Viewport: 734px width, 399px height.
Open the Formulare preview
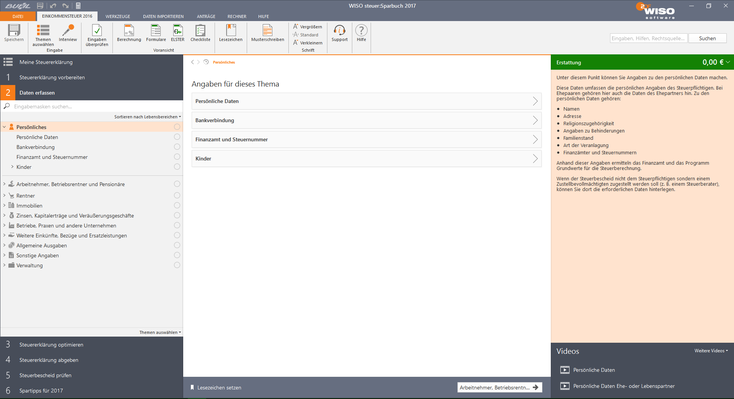pyautogui.click(x=156, y=33)
